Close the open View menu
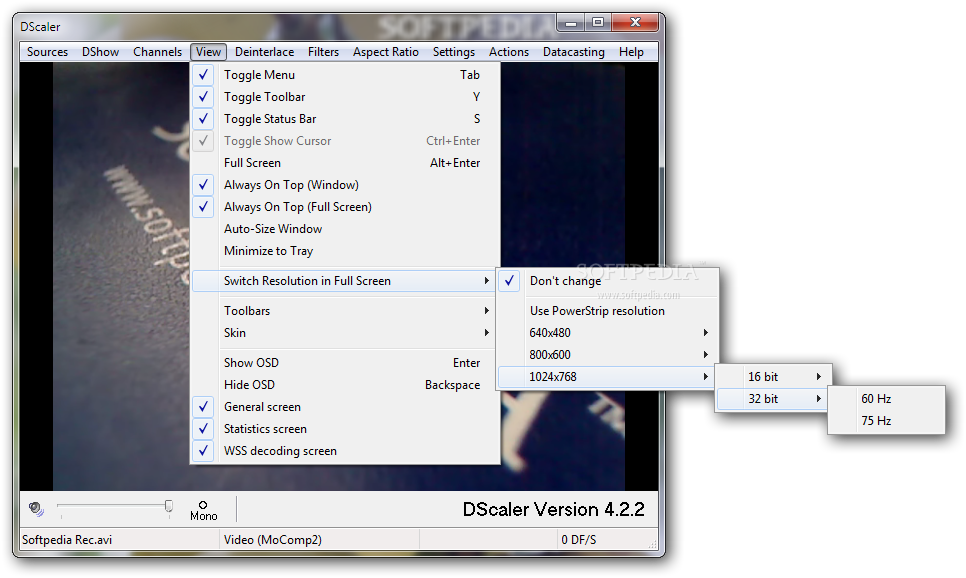 tap(208, 52)
